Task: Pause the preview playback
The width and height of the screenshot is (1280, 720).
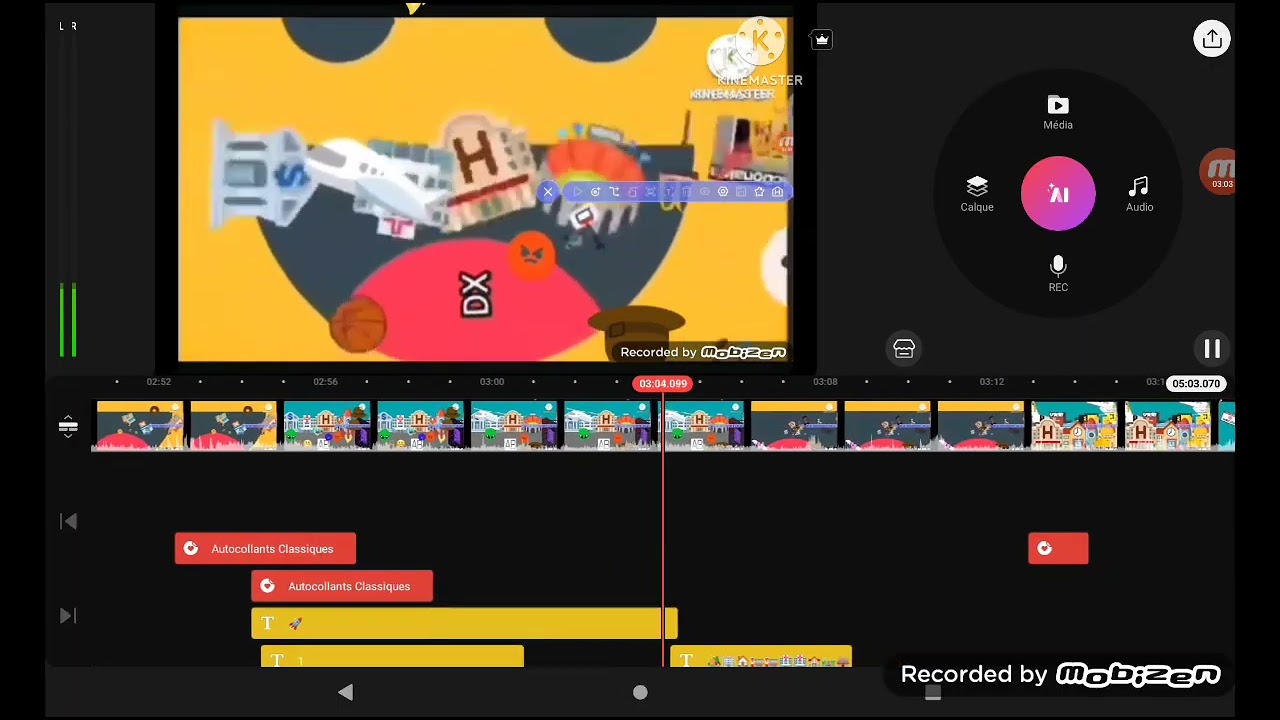Action: [x=1211, y=348]
